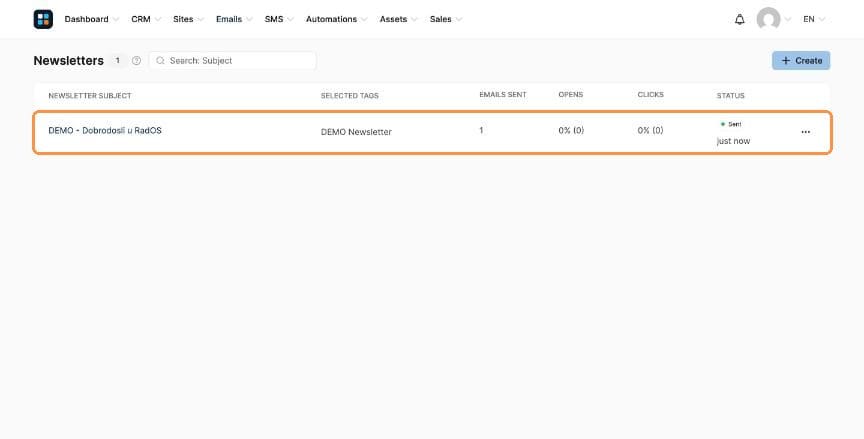864x439 pixels.
Task: Open the three-dot row actions menu
Action: (806, 132)
